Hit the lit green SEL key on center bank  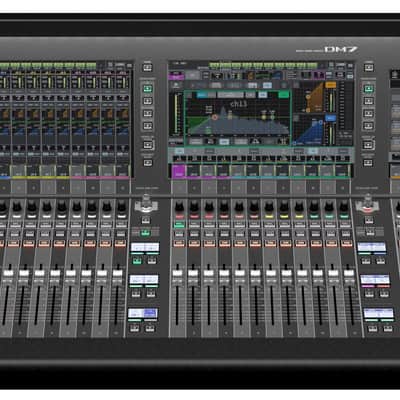click(179, 225)
